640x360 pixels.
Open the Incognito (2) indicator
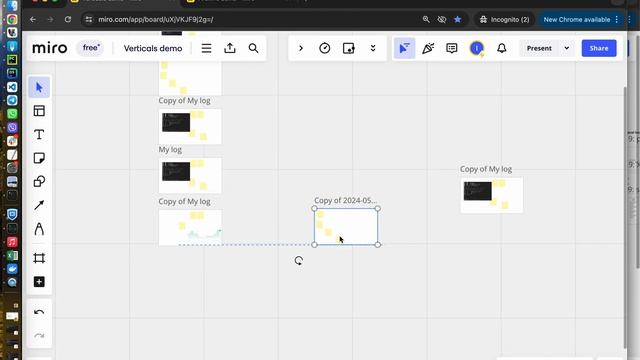[504, 19]
